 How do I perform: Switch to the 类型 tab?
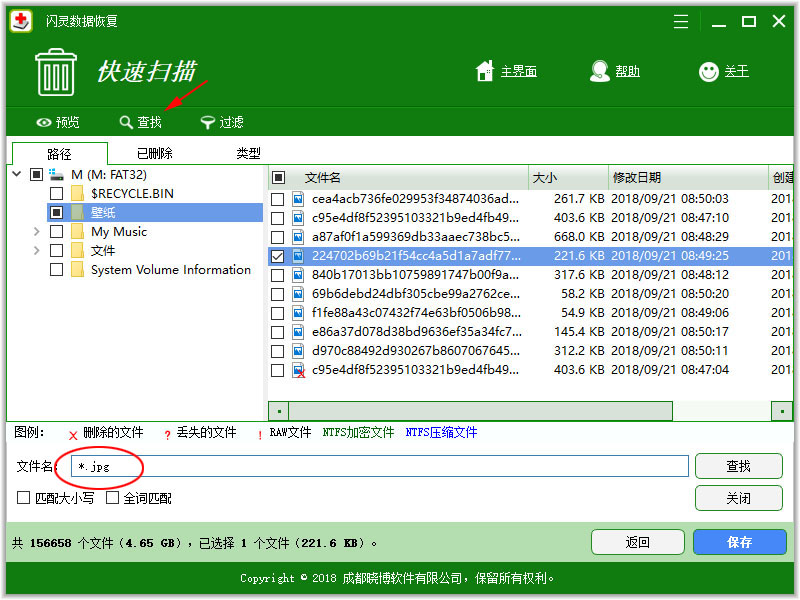[x=248, y=154]
